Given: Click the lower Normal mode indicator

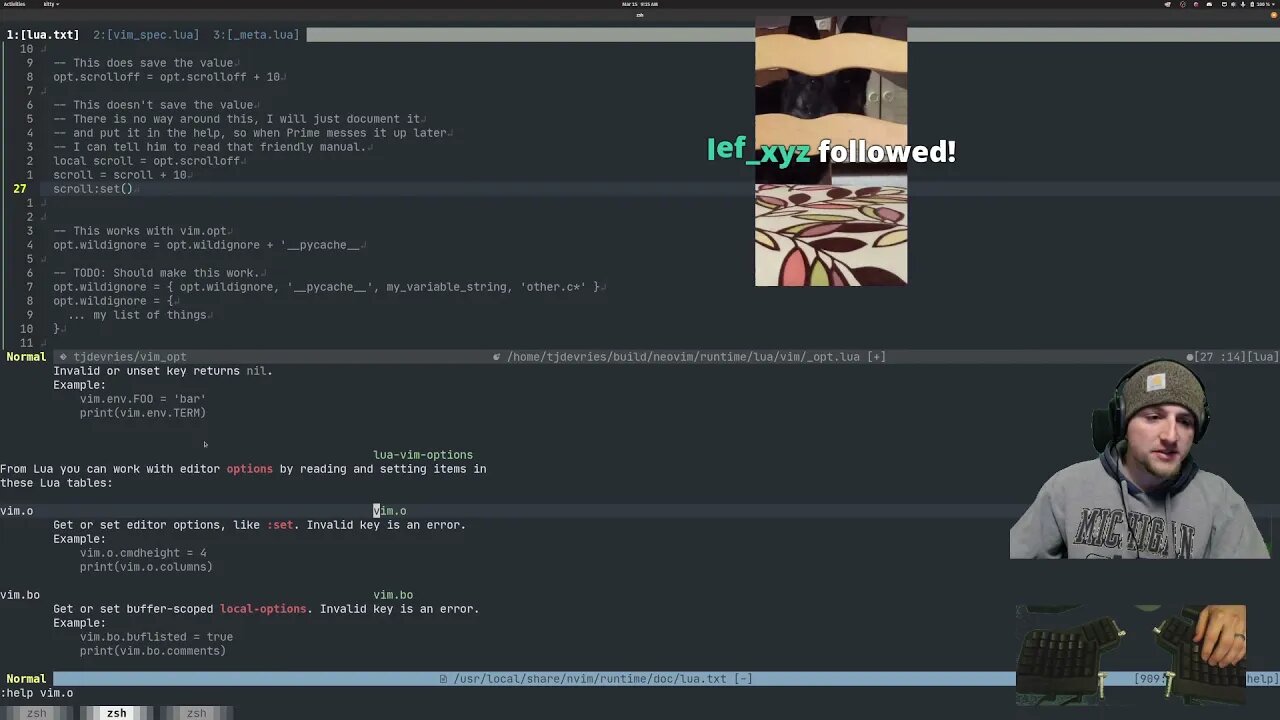Looking at the screenshot, I should click(26, 679).
